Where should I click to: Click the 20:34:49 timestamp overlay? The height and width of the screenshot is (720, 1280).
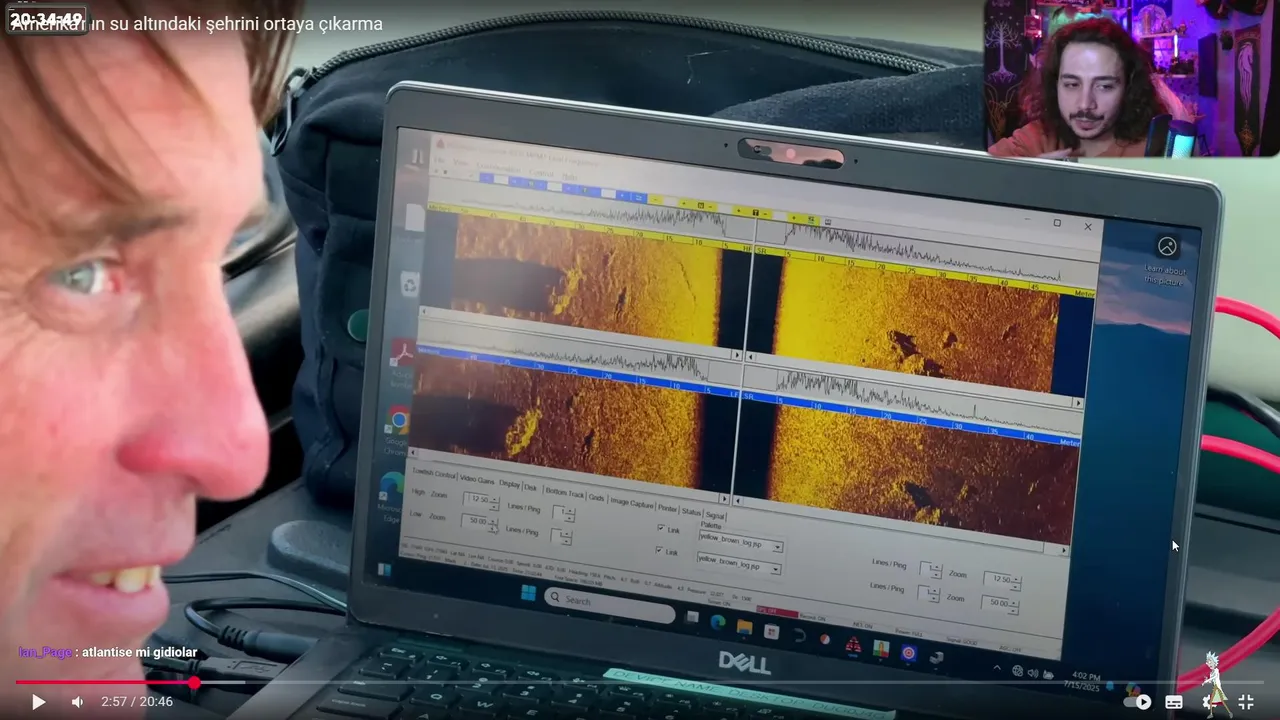pyautogui.click(x=46, y=19)
